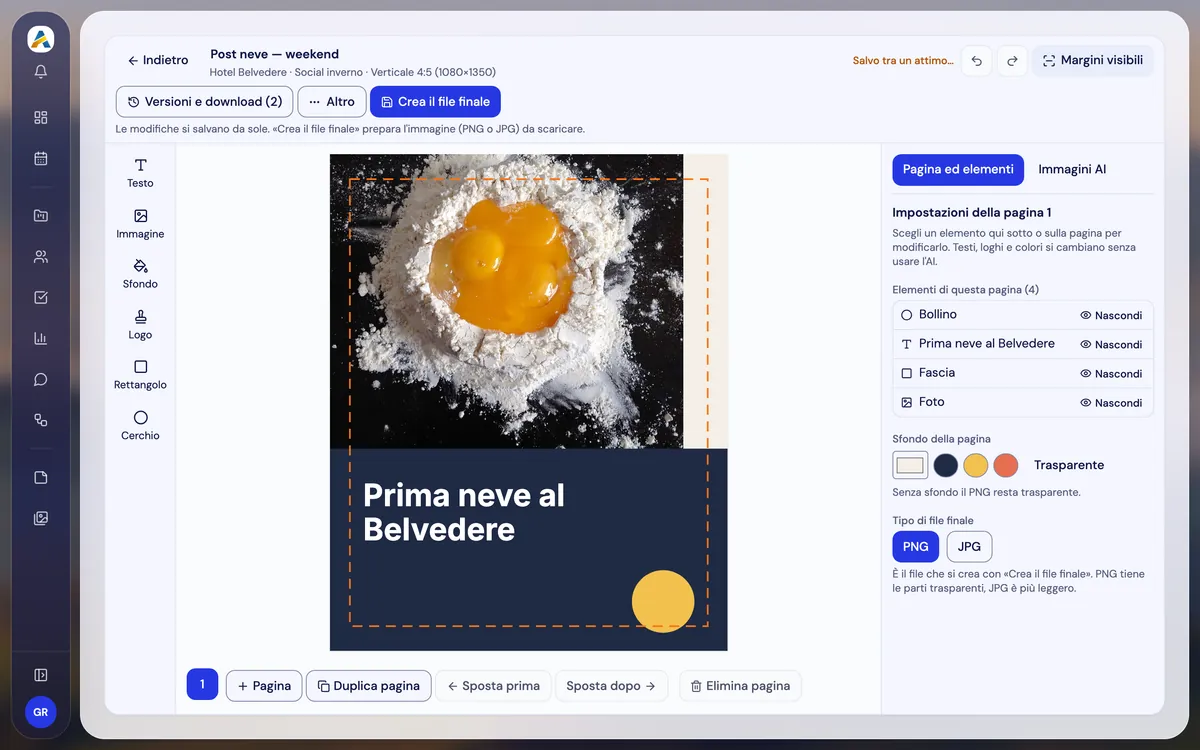Toggle Margini visibili
1200x750 pixels.
[1093, 61]
